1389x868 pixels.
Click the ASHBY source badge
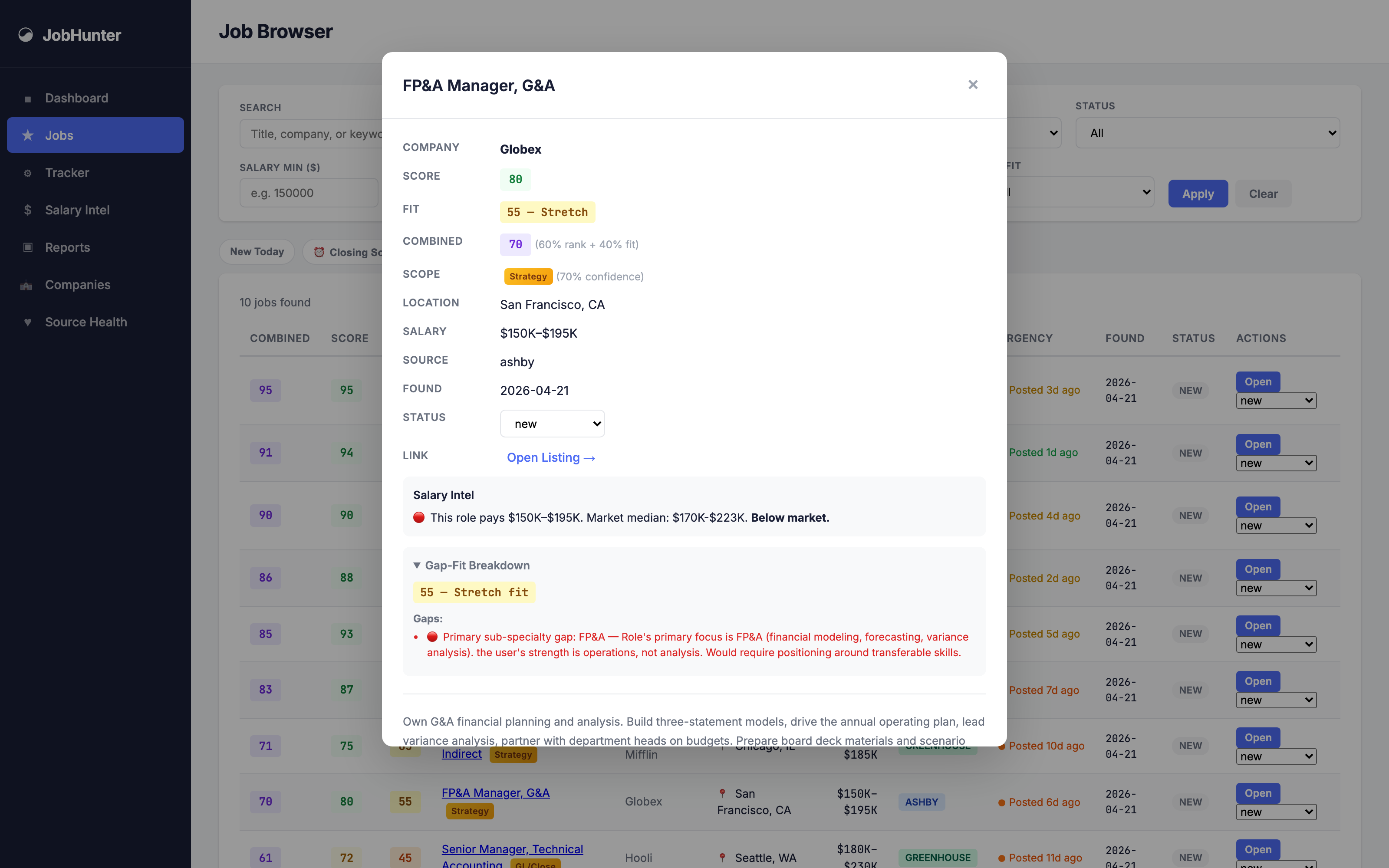[921, 802]
